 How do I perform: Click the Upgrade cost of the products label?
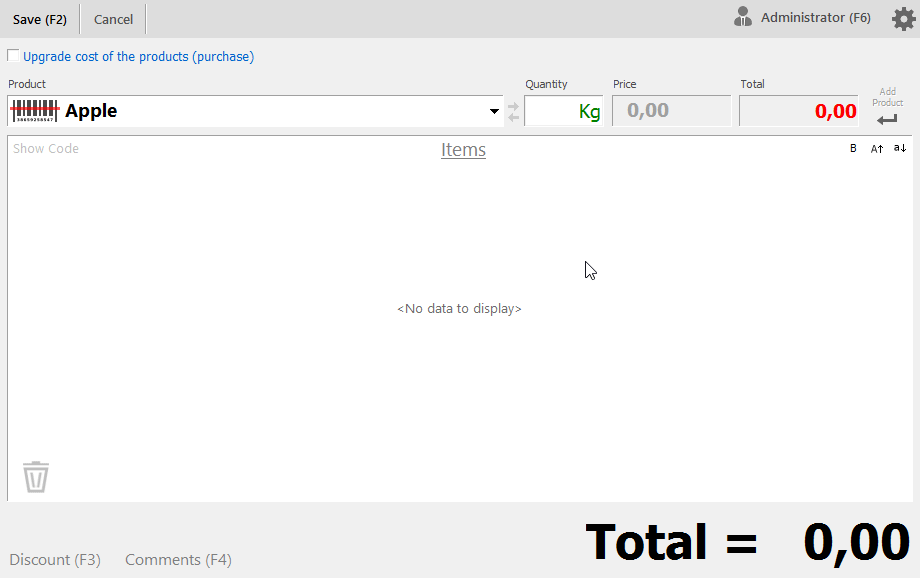[x=138, y=56]
